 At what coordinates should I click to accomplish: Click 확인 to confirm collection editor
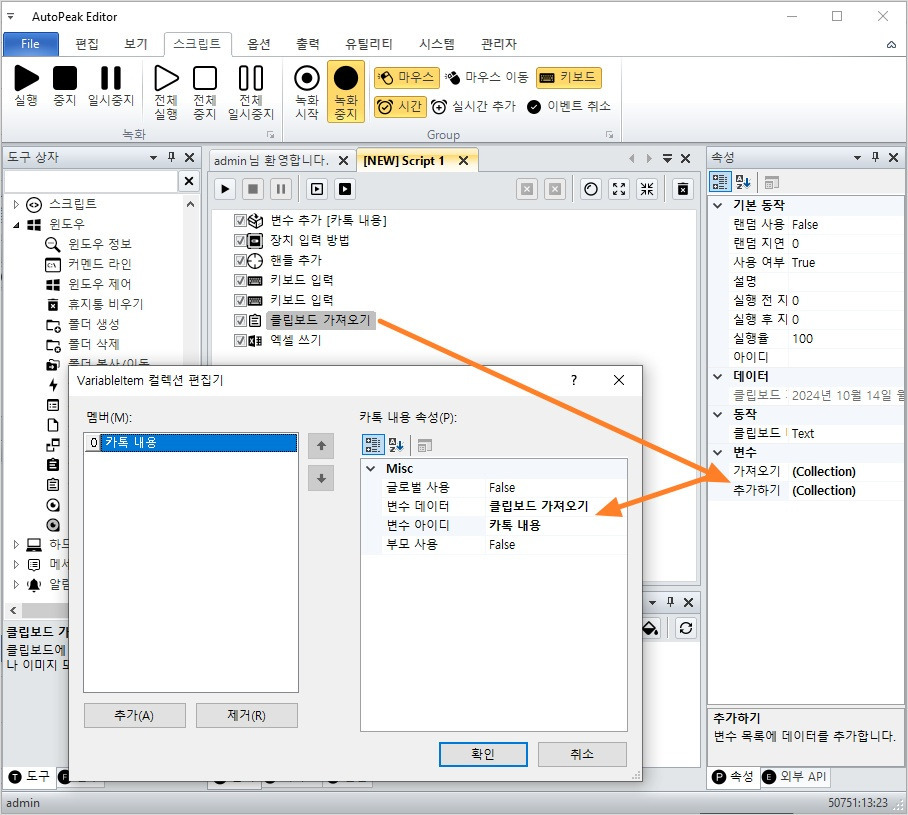coord(483,754)
